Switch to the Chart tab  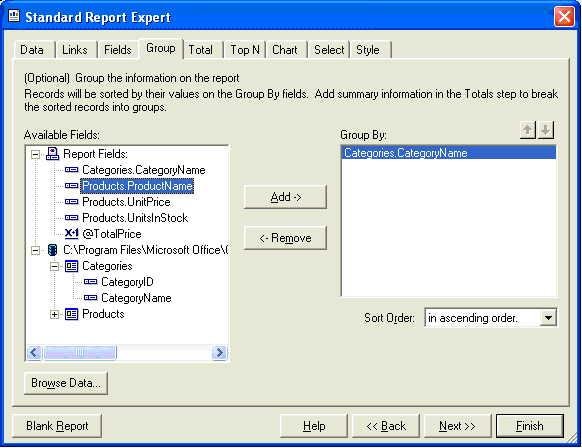click(285, 50)
